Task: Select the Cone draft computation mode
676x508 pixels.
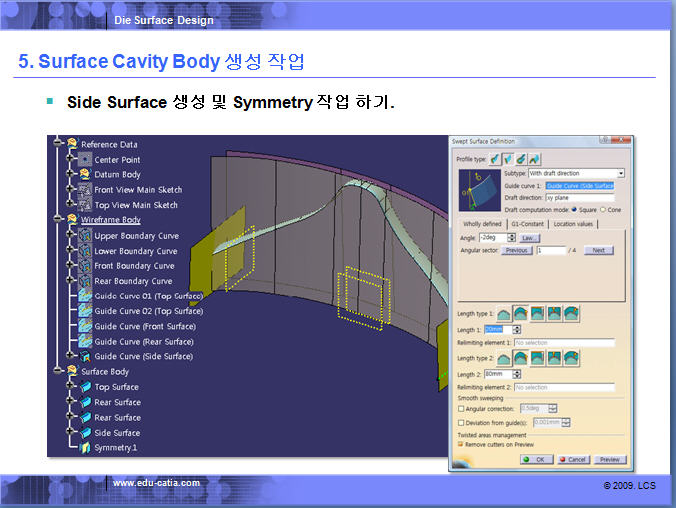Action: tap(603, 209)
